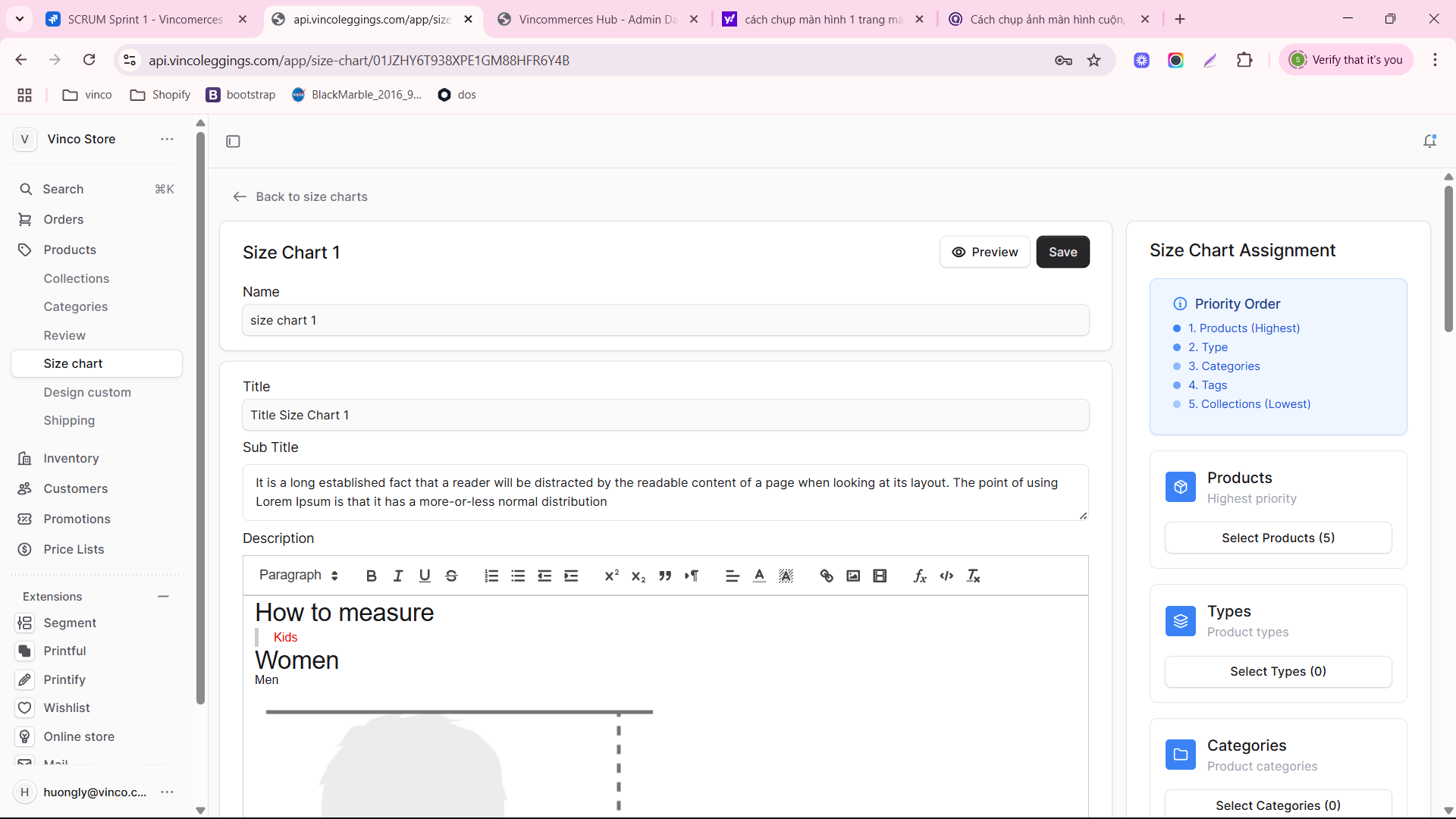1456x819 pixels.
Task: Insert a numbered list in description
Action: coord(491,576)
